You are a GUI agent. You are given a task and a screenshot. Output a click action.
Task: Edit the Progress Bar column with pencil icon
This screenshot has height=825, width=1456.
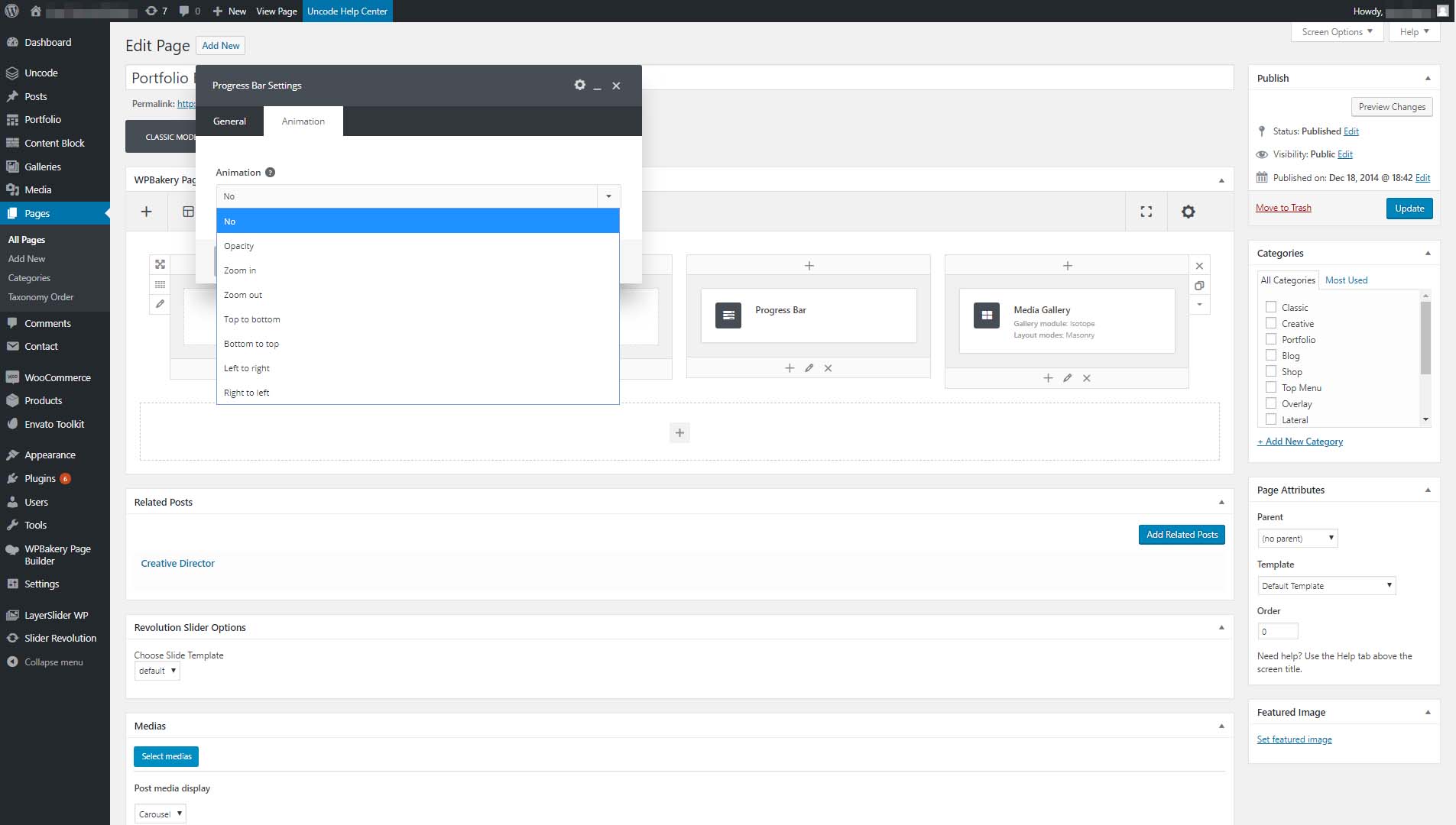tap(809, 368)
